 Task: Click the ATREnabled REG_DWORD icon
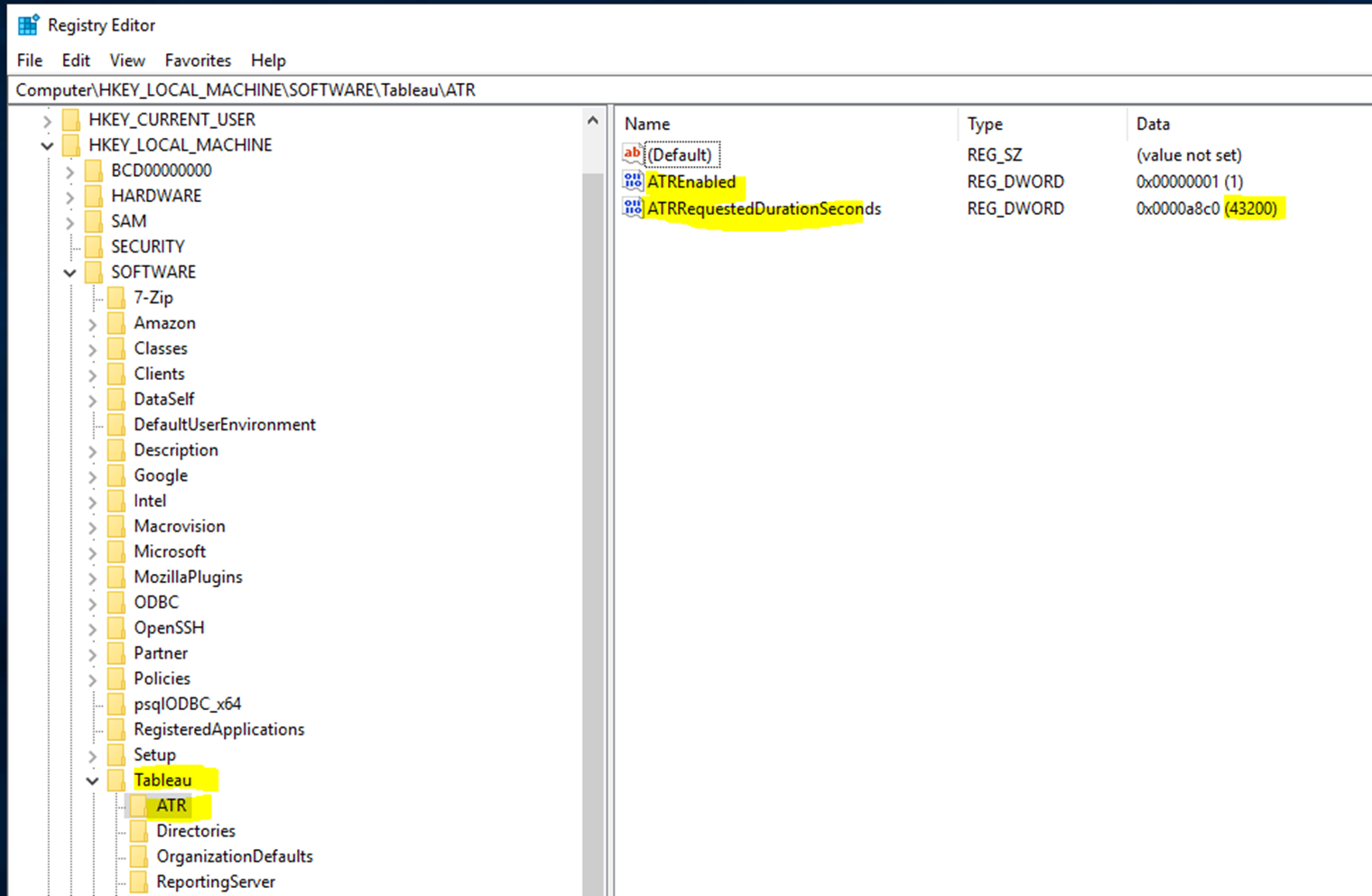coord(632,181)
